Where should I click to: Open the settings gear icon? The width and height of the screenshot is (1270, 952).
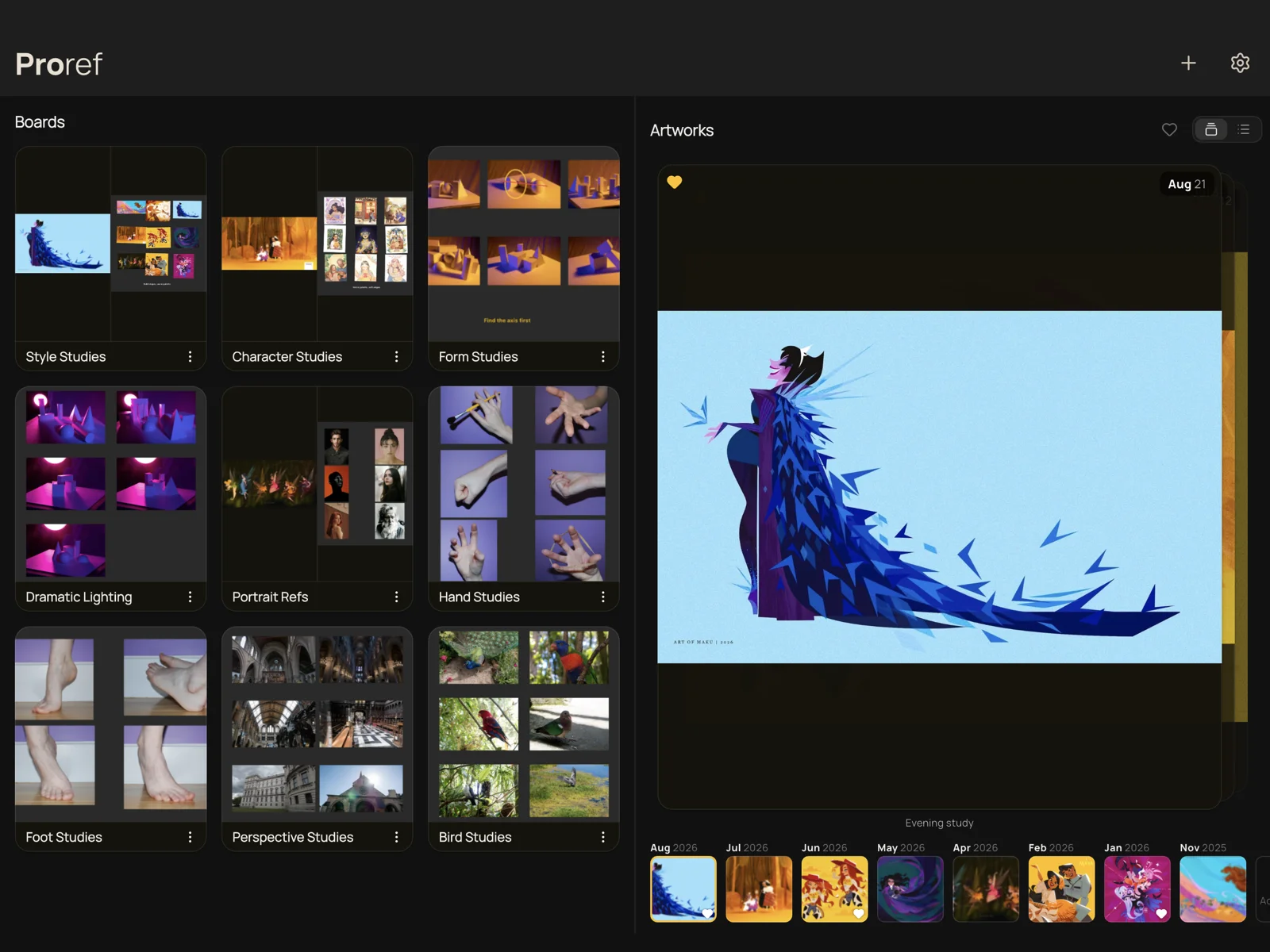[x=1240, y=63]
